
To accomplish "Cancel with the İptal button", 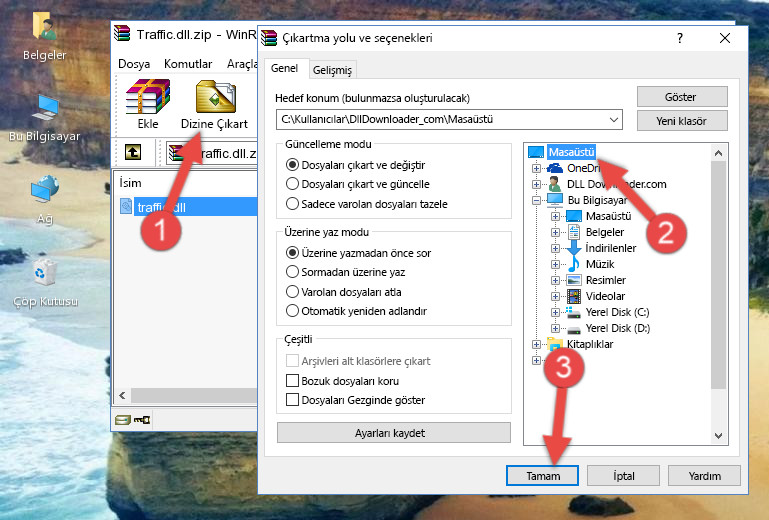I will 623,475.
